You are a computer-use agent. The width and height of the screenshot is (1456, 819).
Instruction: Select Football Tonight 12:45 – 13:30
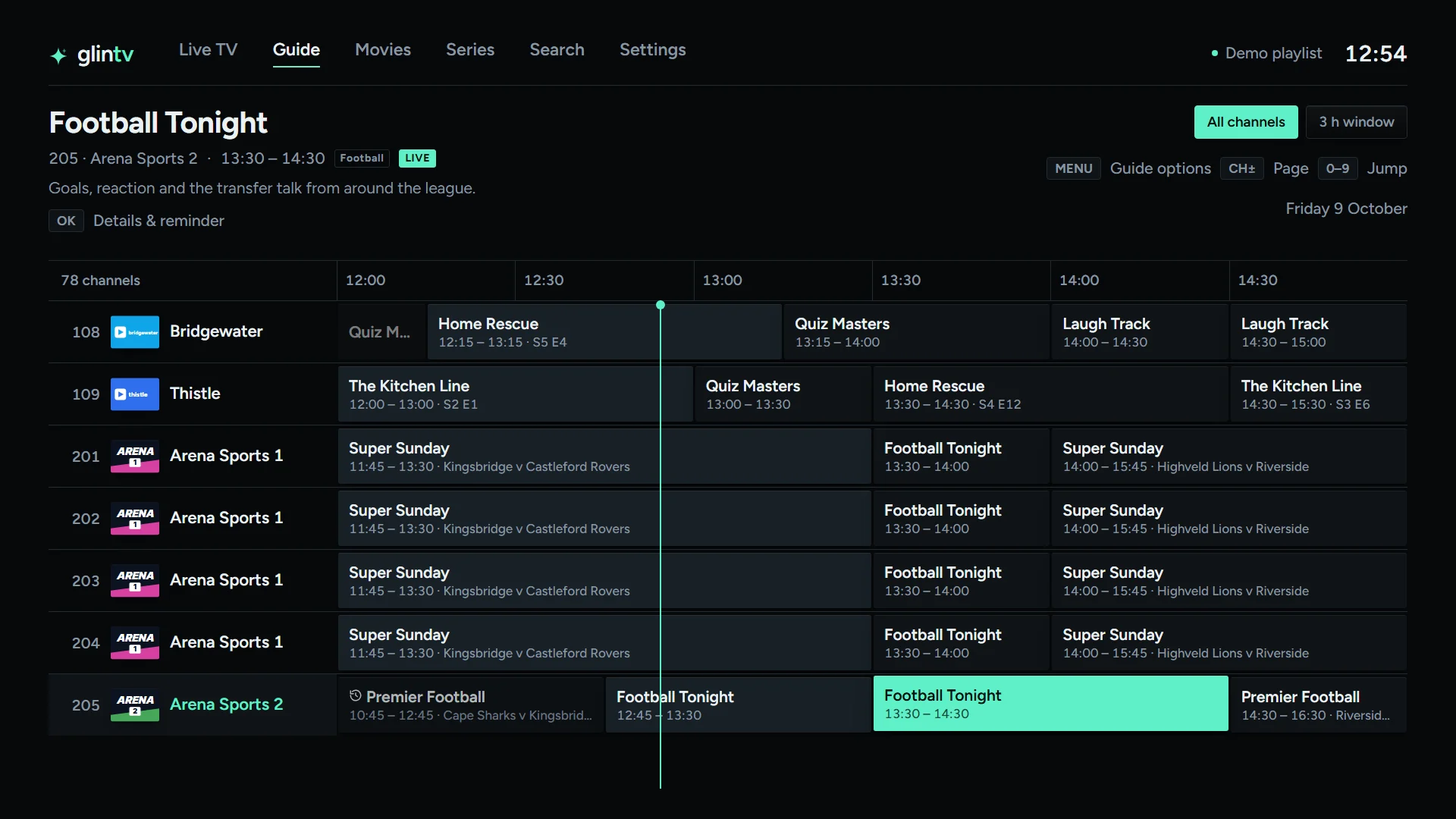click(x=739, y=705)
